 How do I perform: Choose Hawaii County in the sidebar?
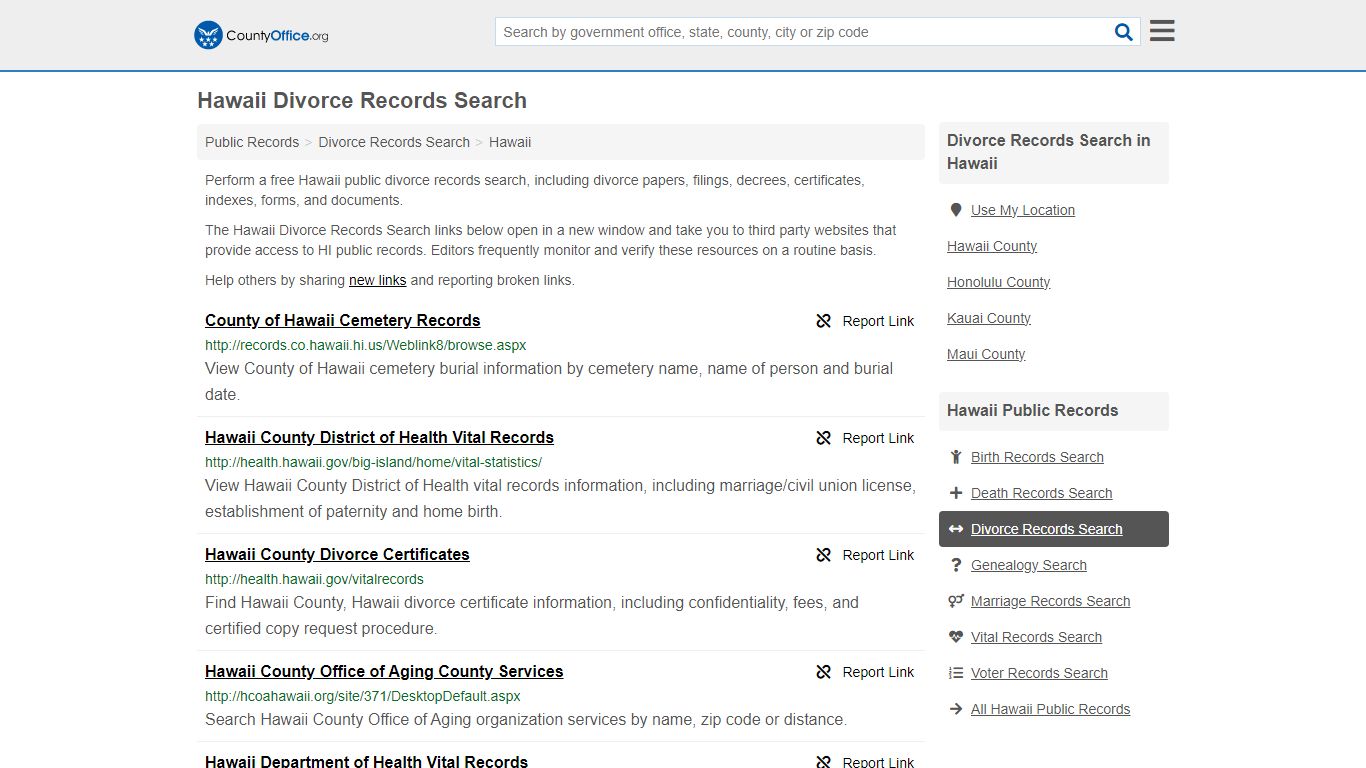(x=992, y=246)
